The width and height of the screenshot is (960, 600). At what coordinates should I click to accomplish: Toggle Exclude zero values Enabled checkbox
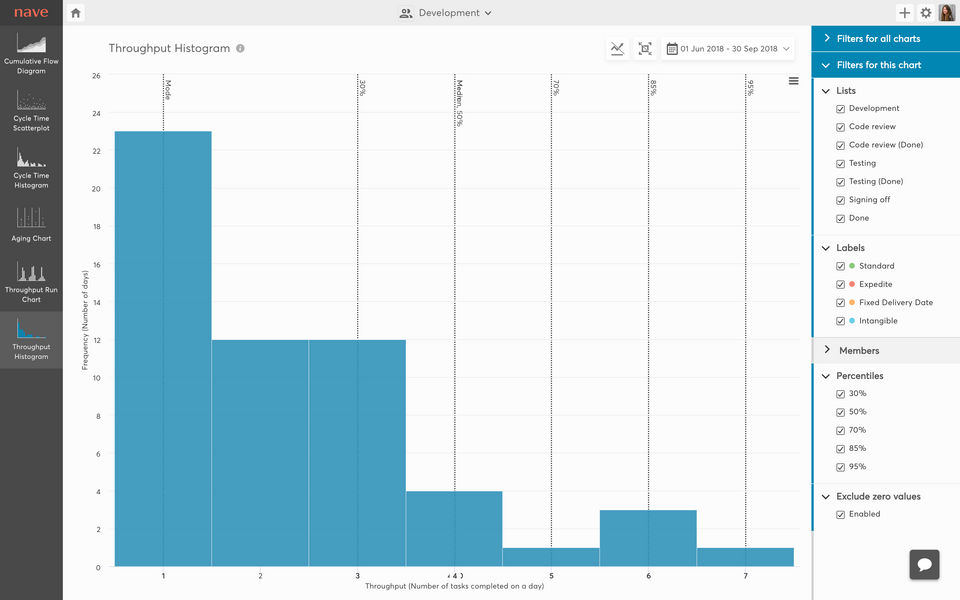pos(841,515)
